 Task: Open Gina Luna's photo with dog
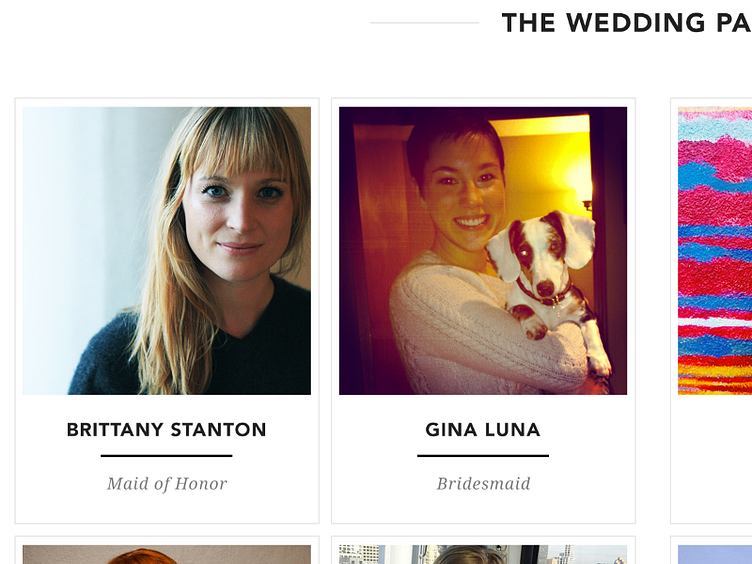coord(483,251)
